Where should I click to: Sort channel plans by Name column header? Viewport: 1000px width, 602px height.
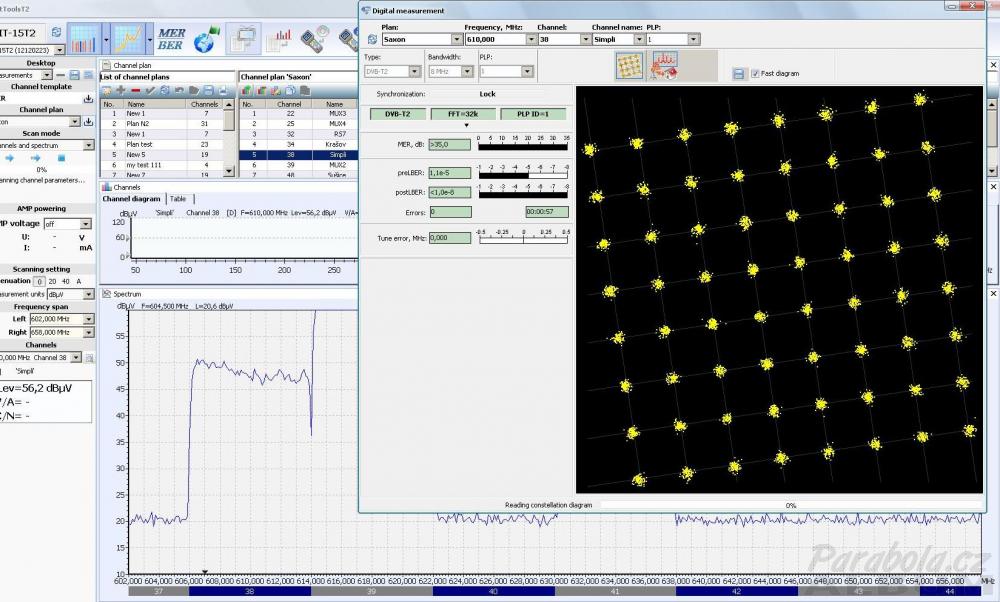(153, 104)
